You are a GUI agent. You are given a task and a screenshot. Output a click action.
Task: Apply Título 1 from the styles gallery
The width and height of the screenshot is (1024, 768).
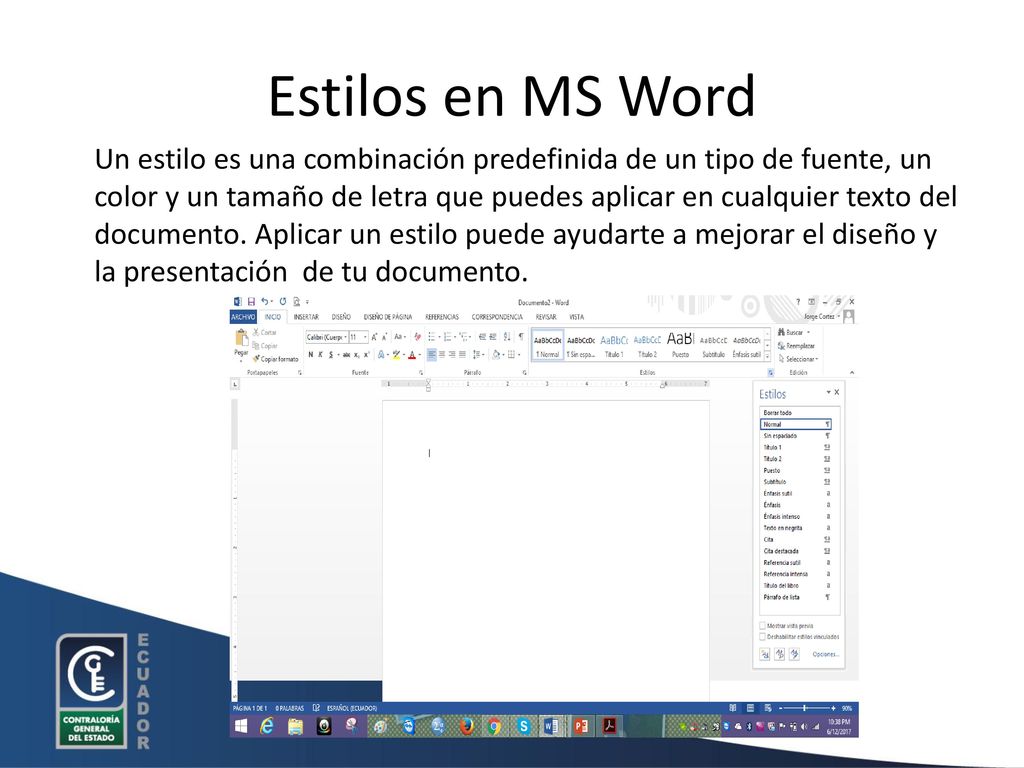[x=614, y=345]
